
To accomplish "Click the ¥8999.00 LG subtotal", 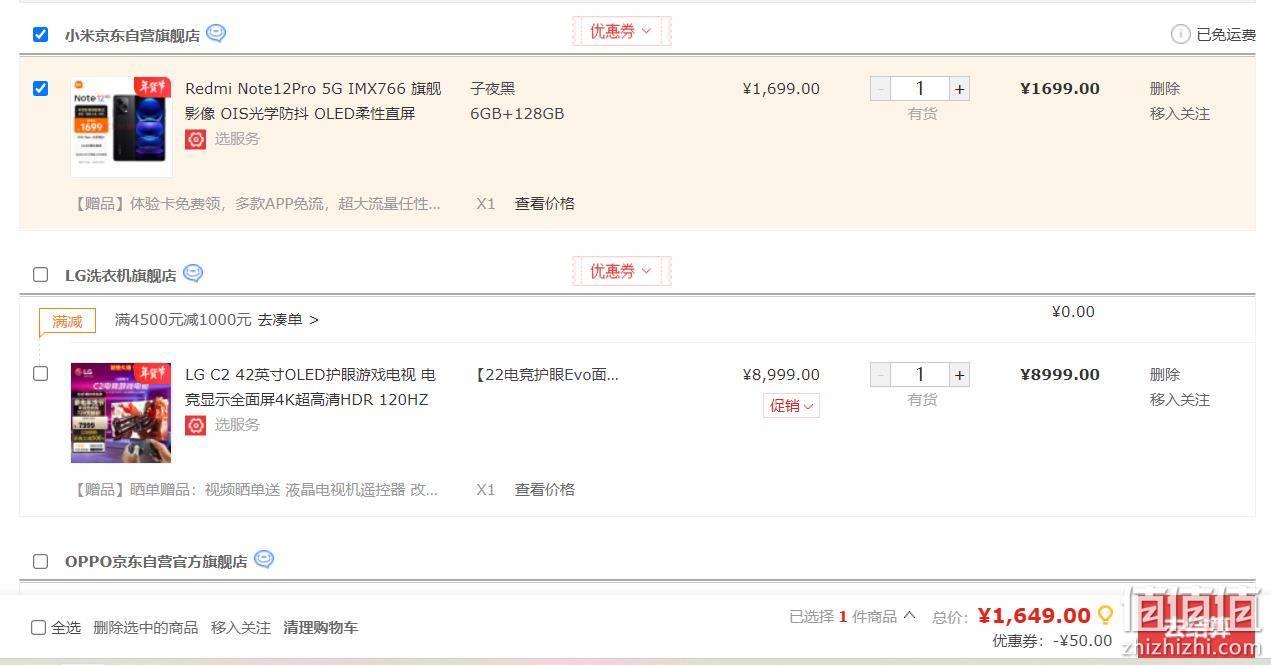I will pyautogui.click(x=1060, y=375).
